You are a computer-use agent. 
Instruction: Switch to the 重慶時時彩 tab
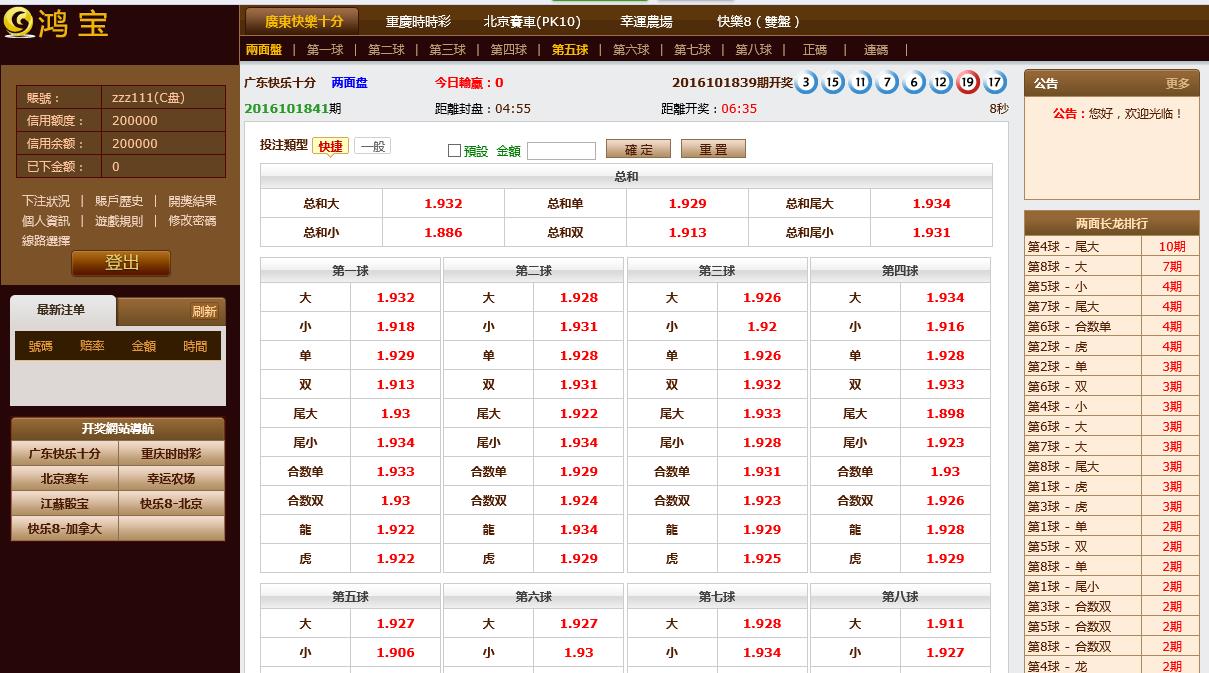coord(418,21)
